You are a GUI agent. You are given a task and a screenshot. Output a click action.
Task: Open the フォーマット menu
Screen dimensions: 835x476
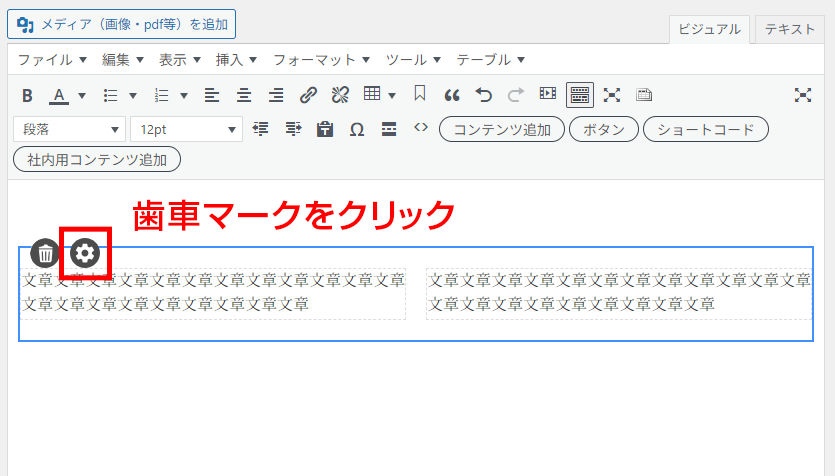(x=321, y=60)
